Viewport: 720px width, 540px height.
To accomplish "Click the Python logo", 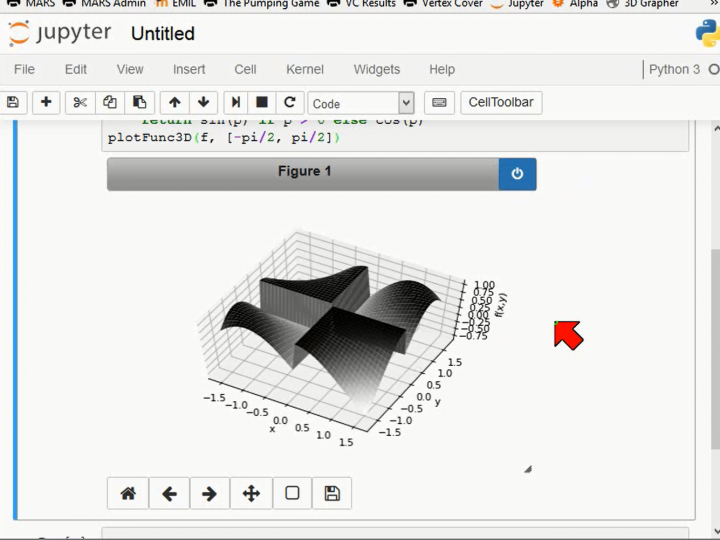I will pyautogui.click(x=708, y=33).
